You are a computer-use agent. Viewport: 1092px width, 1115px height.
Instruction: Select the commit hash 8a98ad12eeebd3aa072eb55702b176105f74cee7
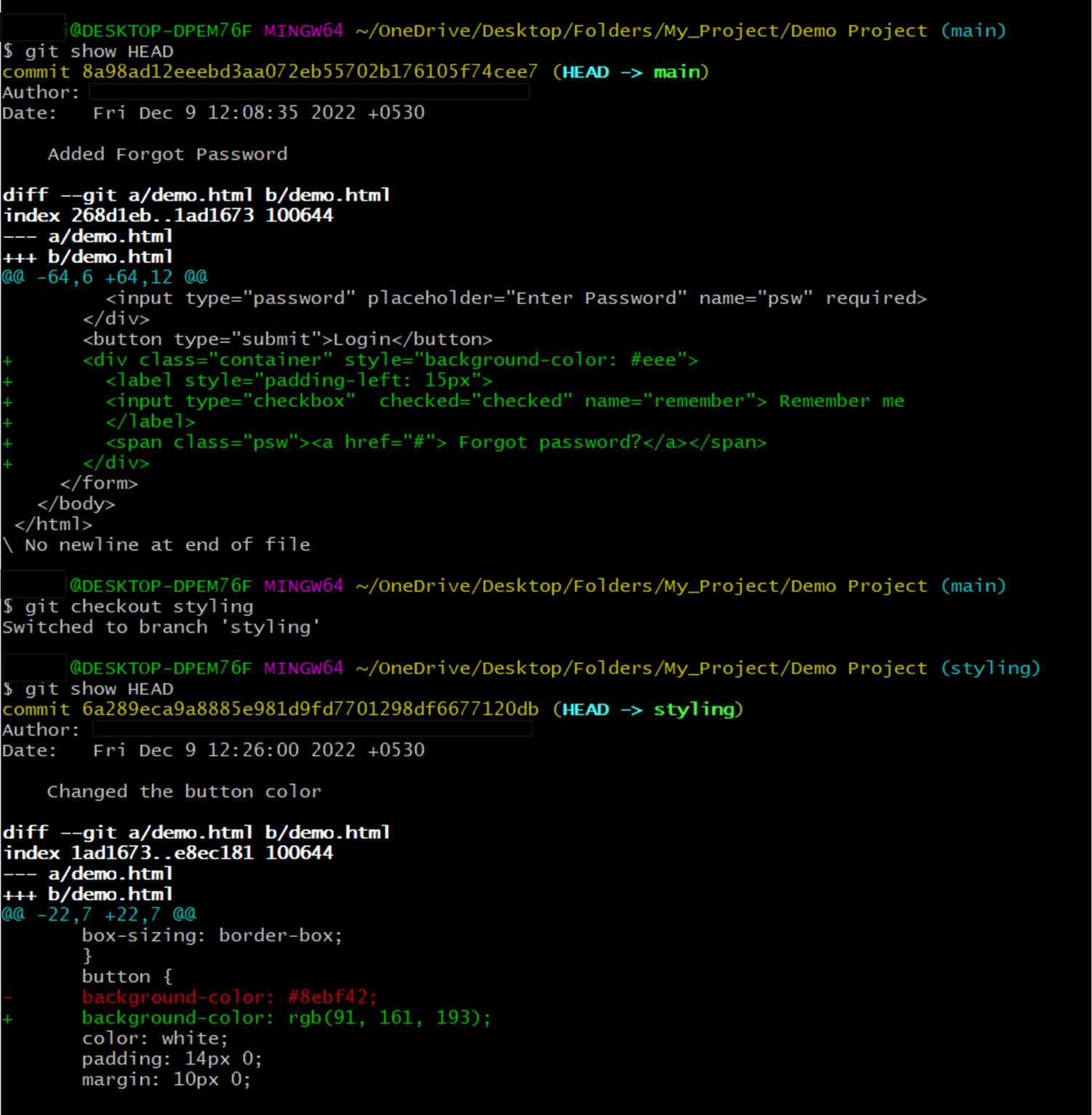pyautogui.click(x=305, y=72)
